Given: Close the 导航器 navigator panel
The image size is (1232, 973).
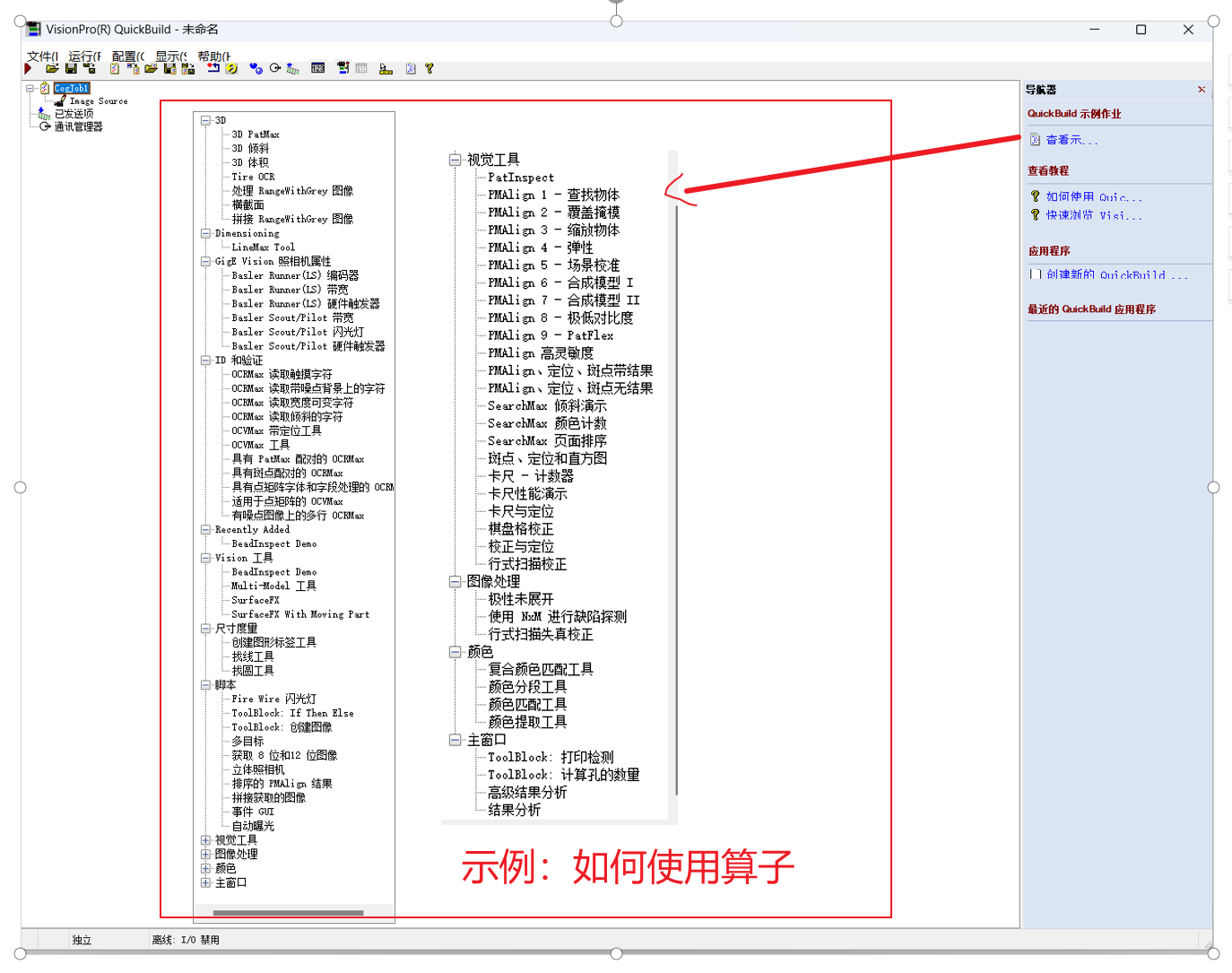Looking at the screenshot, I should (x=1202, y=90).
